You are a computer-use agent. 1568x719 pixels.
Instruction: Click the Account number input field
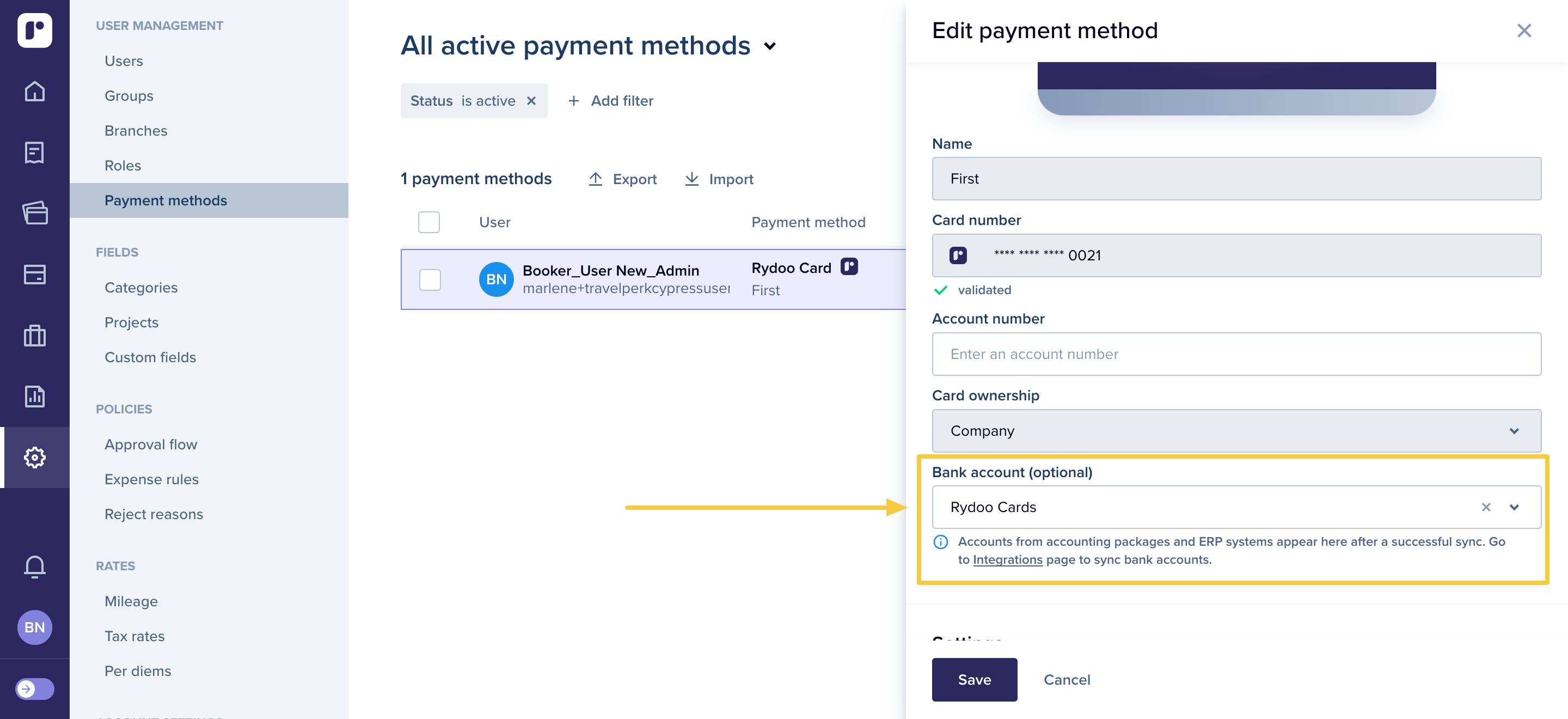1236,354
